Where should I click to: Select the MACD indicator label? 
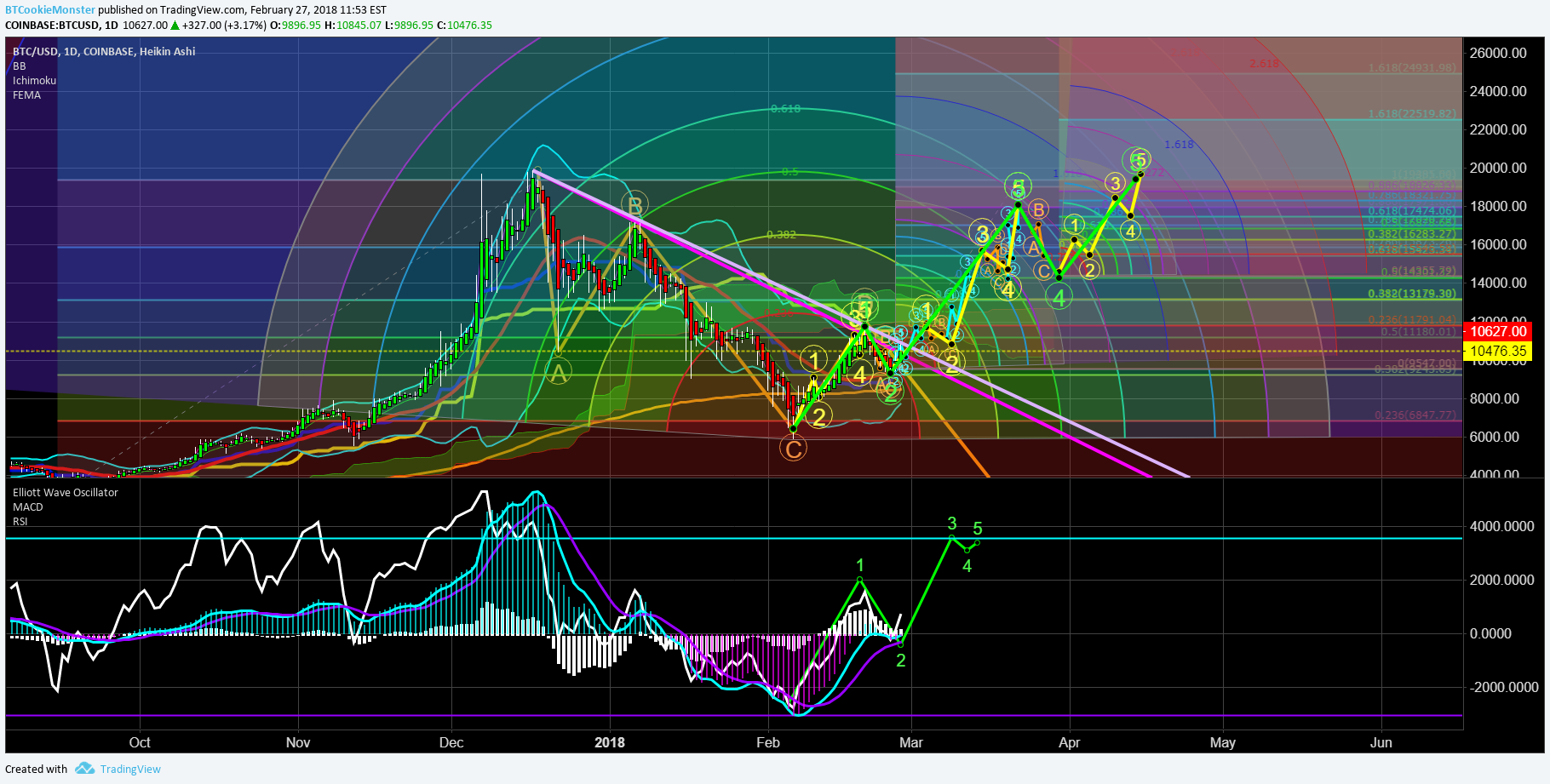click(28, 507)
